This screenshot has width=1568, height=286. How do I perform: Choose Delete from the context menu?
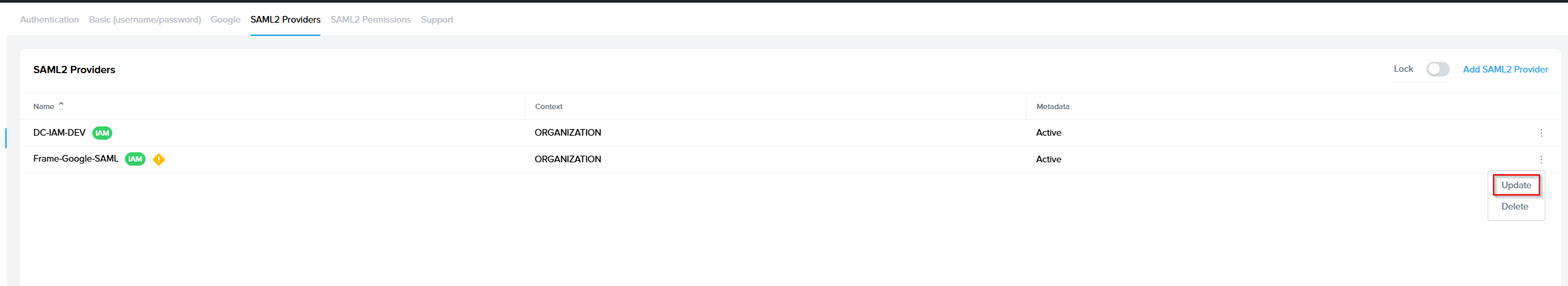[1514, 207]
